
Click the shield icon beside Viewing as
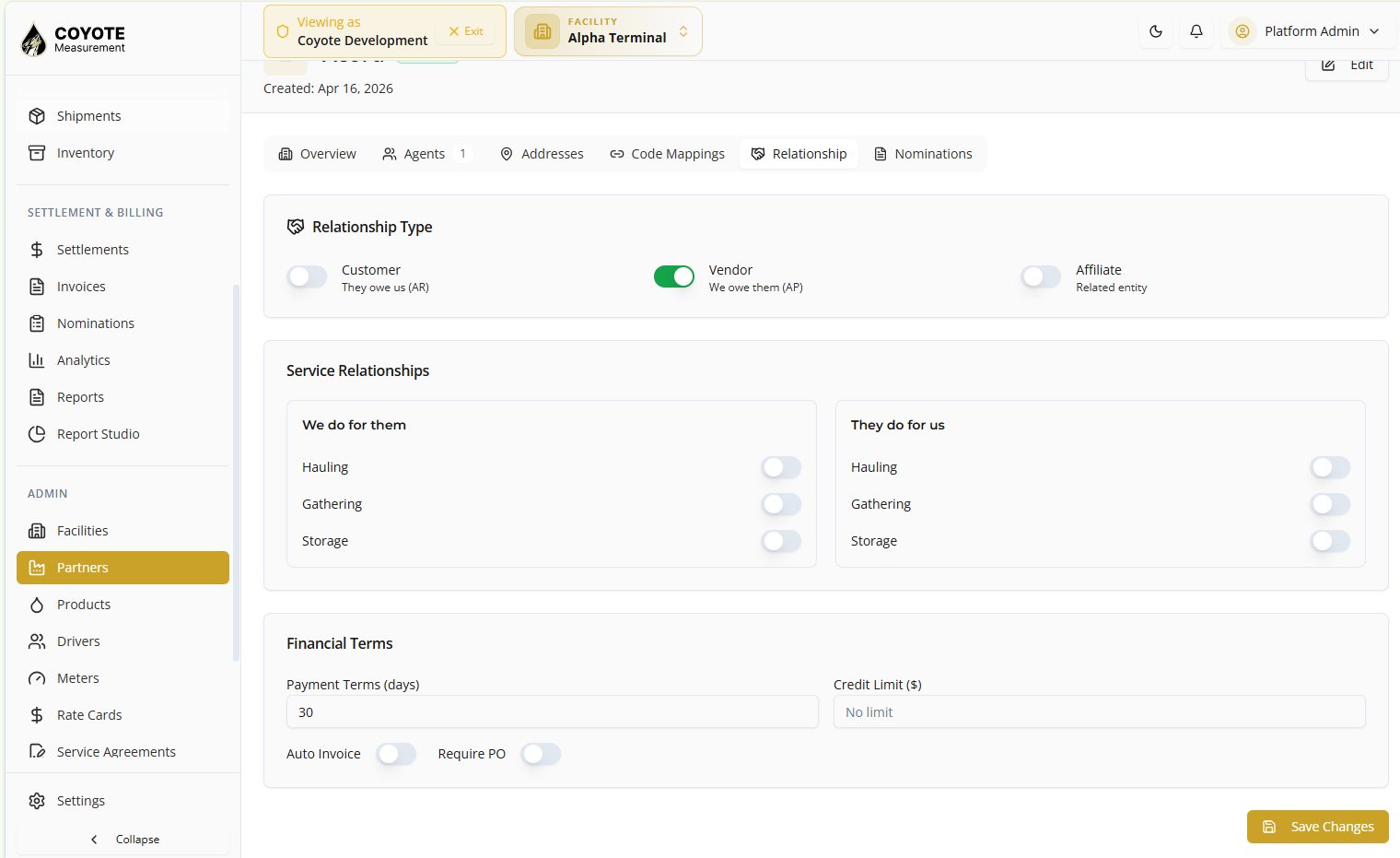tap(283, 31)
